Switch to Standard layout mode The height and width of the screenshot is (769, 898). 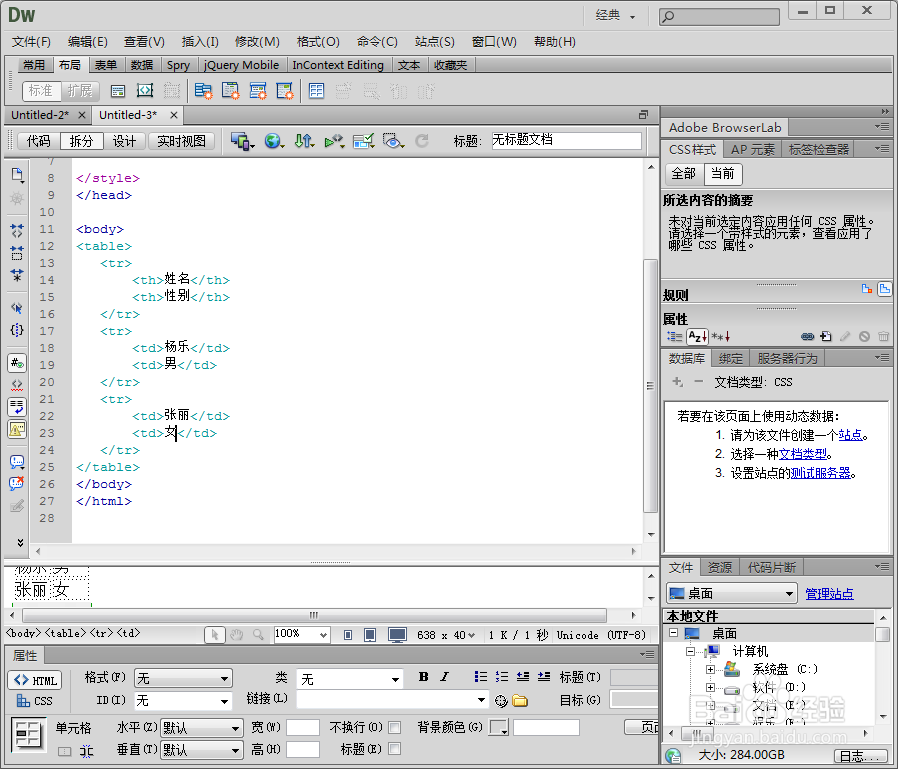(x=41, y=90)
